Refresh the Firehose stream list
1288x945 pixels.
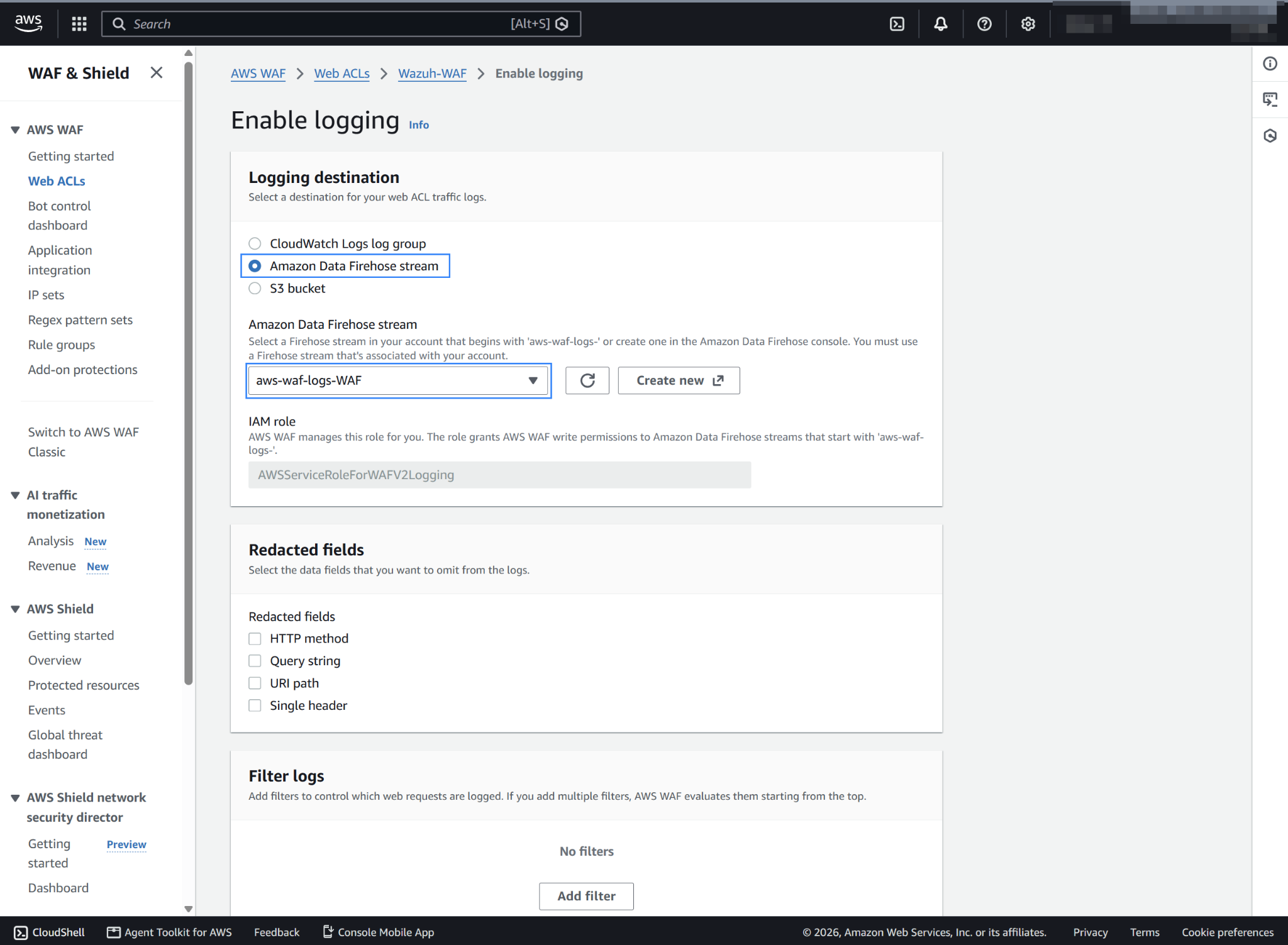click(x=587, y=380)
